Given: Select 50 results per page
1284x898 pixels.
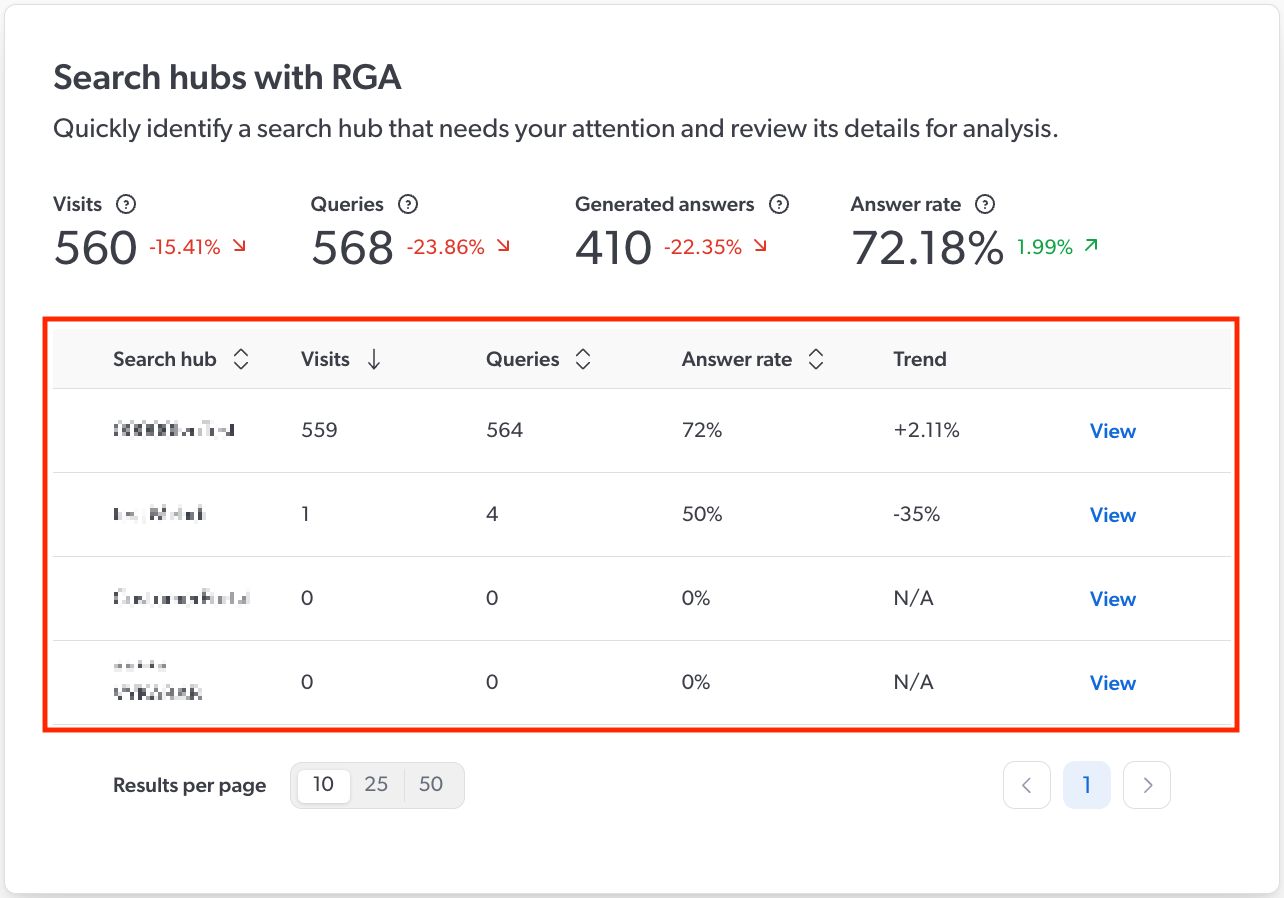Looking at the screenshot, I should 431,784.
